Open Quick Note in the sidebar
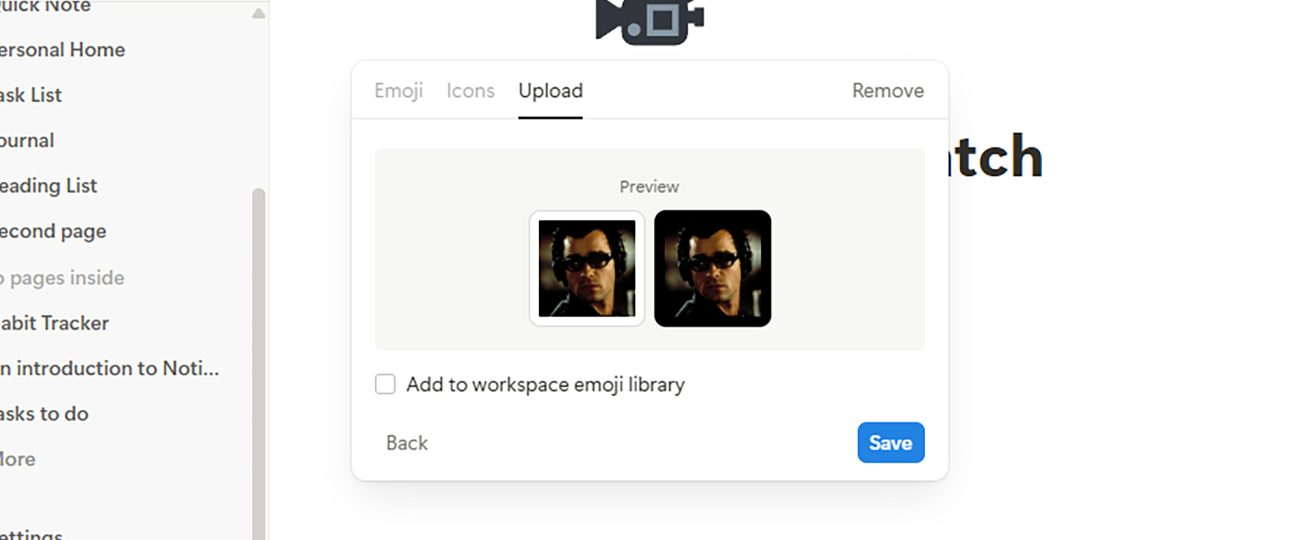Screen dimensions: 1300x540 tap(45, 7)
